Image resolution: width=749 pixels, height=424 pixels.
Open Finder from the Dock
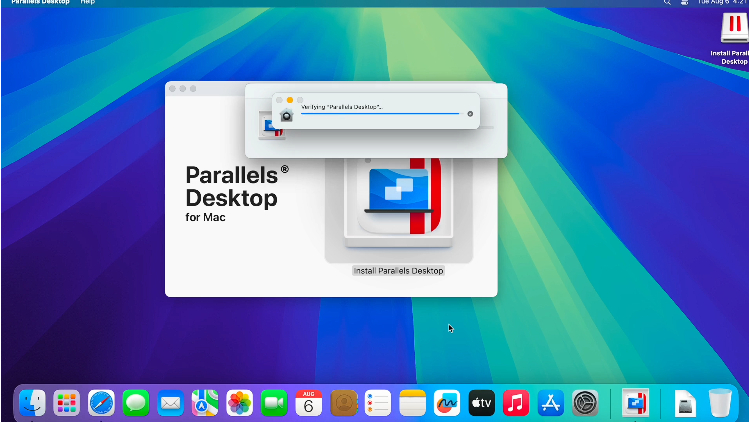tap(32, 403)
